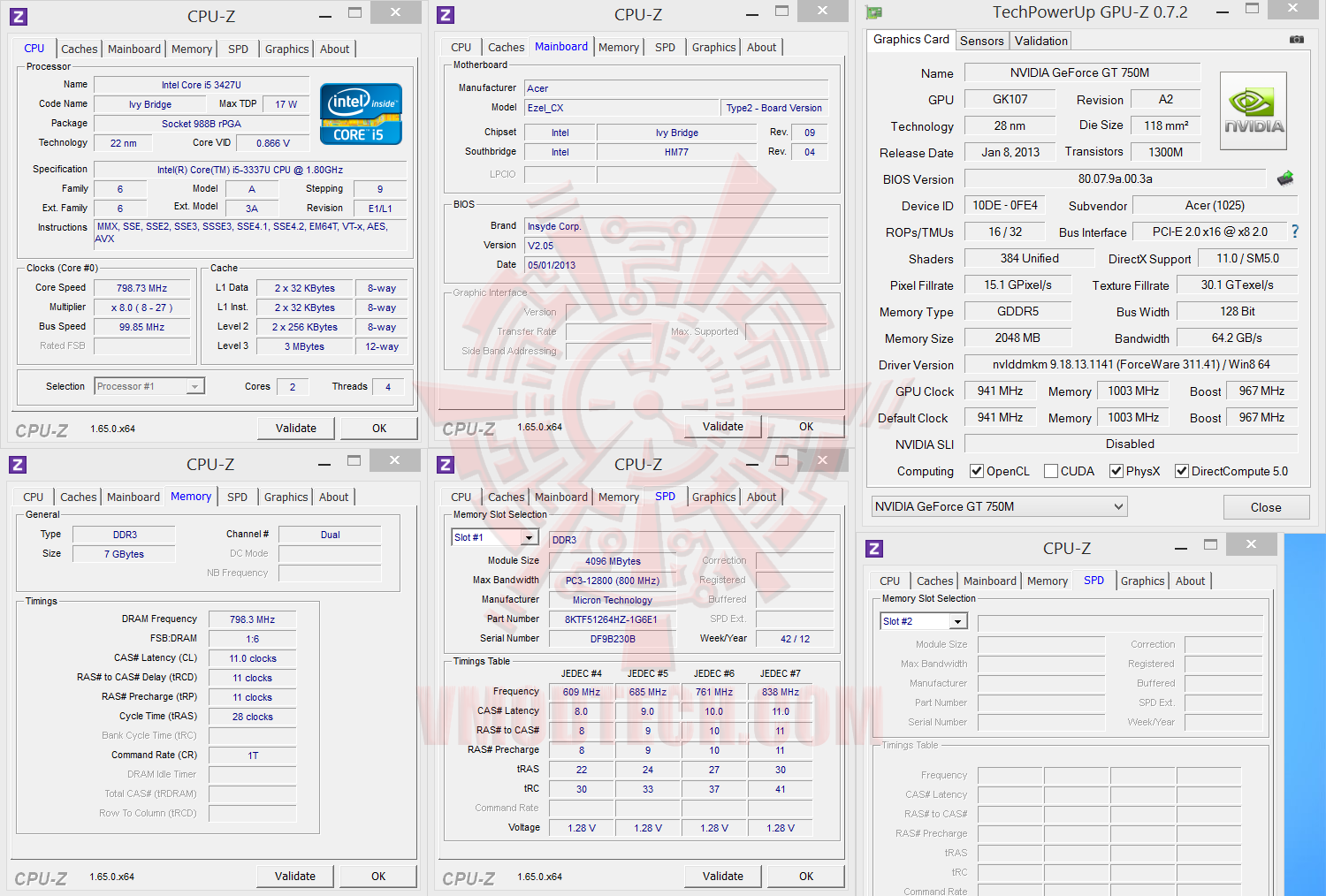1326x896 pixels.
Task: Click OK in the CPU-Z window showing processor info
Action: click(x=379, y=429)
